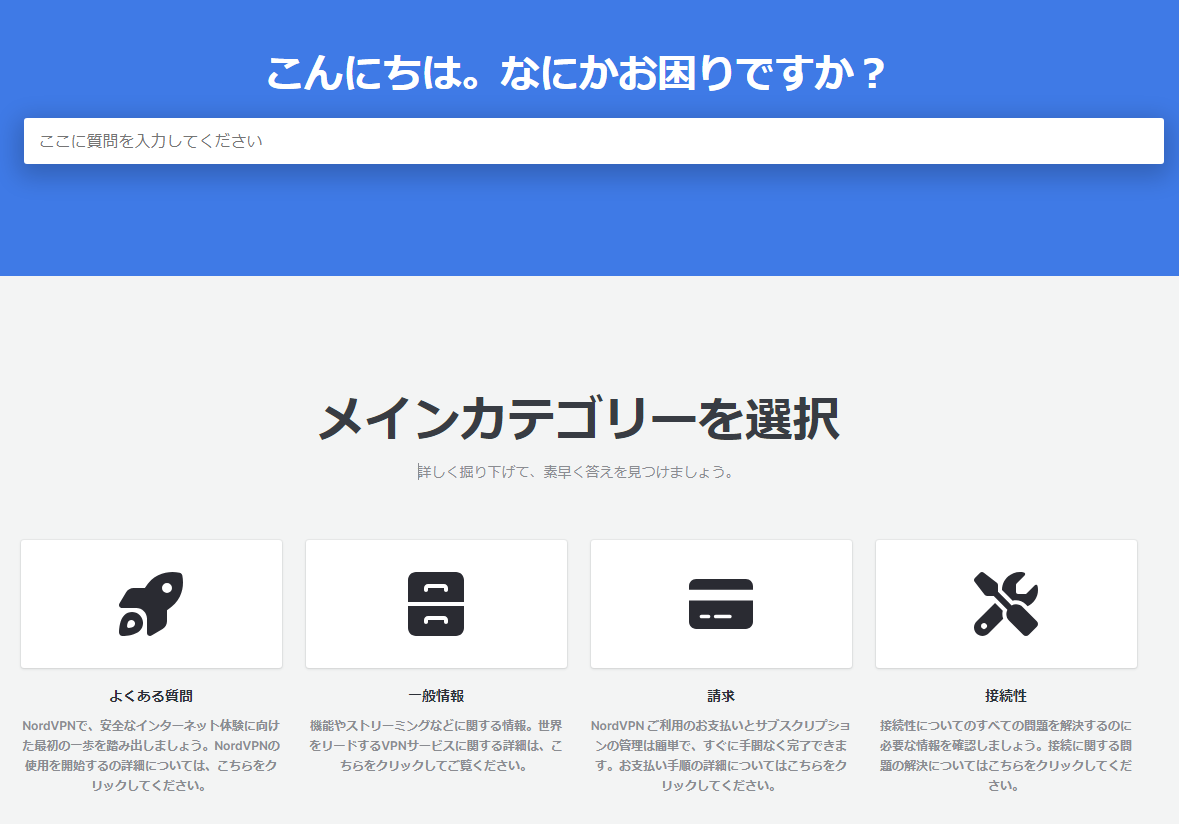Open the よくある質問 category title
The height and width of the screenshot is (824, 1179).
(x=151, y=696)
